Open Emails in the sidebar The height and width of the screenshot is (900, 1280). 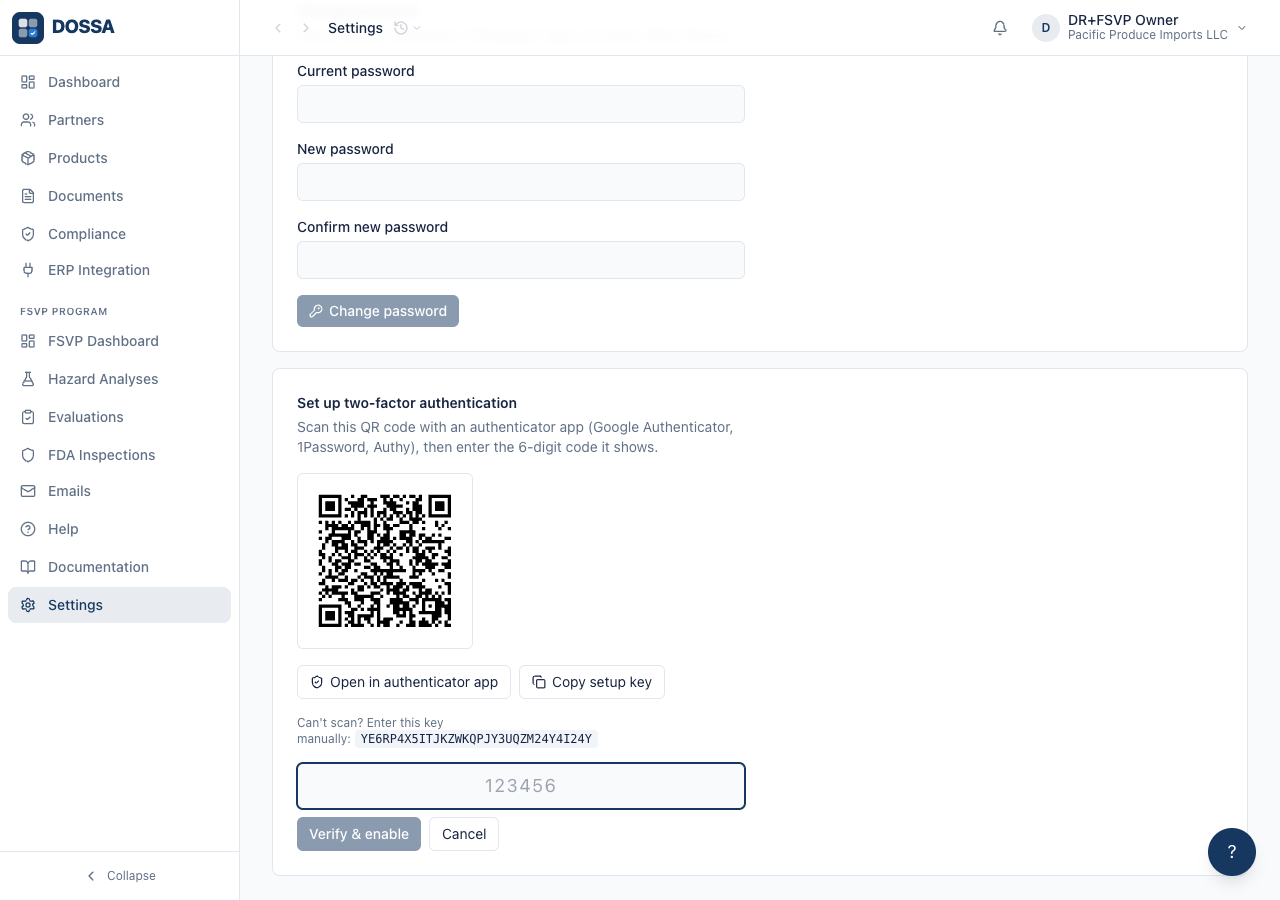[x=119, y=491]
